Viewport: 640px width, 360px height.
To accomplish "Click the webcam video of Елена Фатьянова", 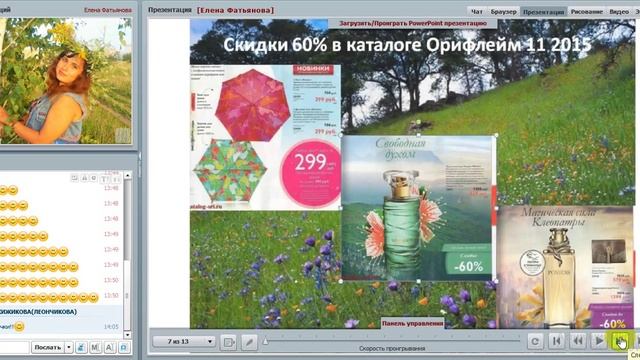I will 65,80.
